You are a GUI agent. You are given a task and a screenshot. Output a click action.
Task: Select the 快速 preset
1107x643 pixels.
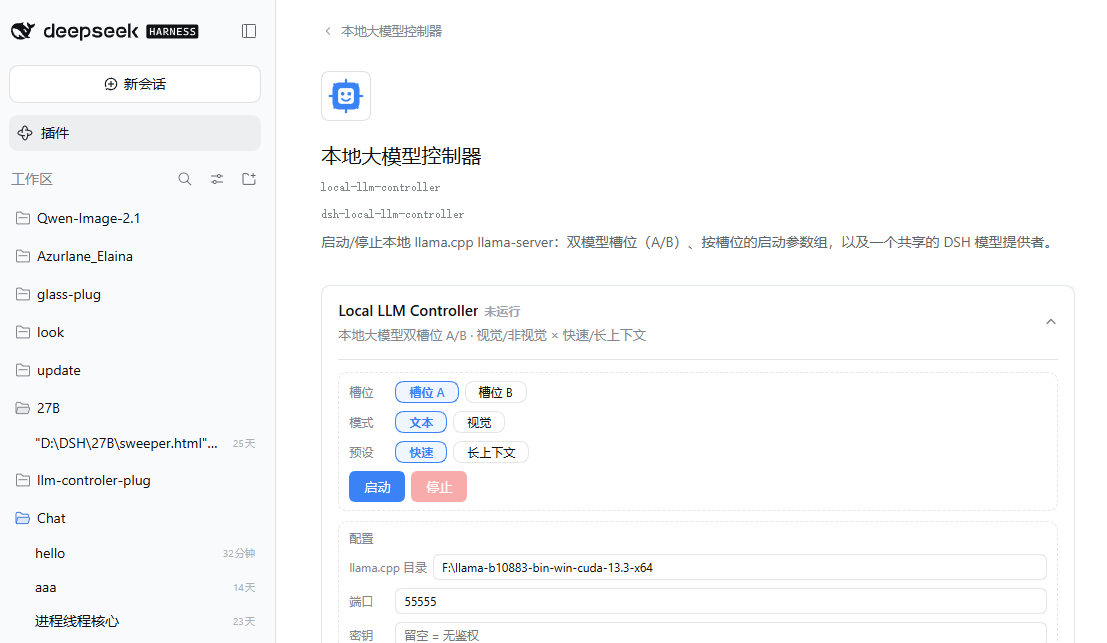(421, 452)
